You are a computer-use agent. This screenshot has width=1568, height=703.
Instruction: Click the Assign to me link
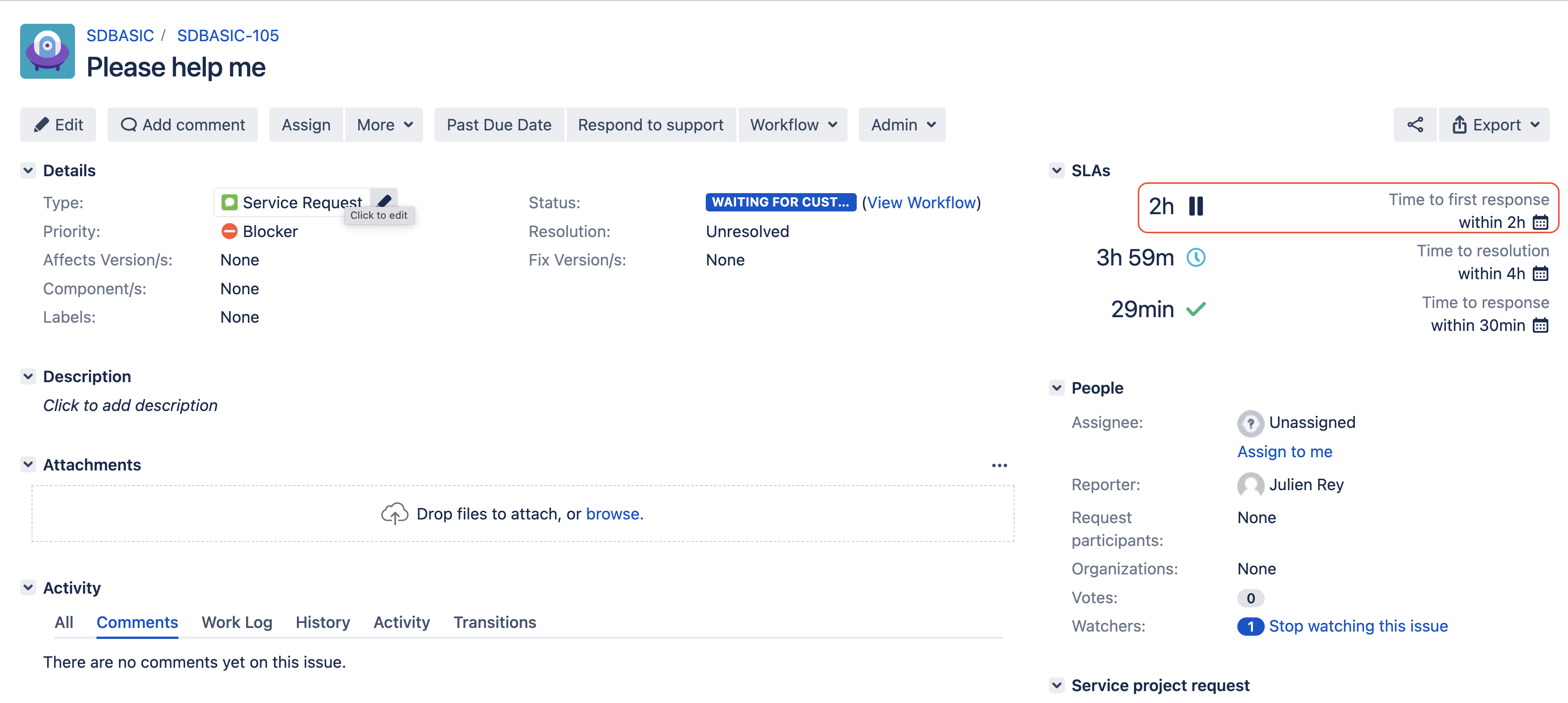coord(1284,452)
